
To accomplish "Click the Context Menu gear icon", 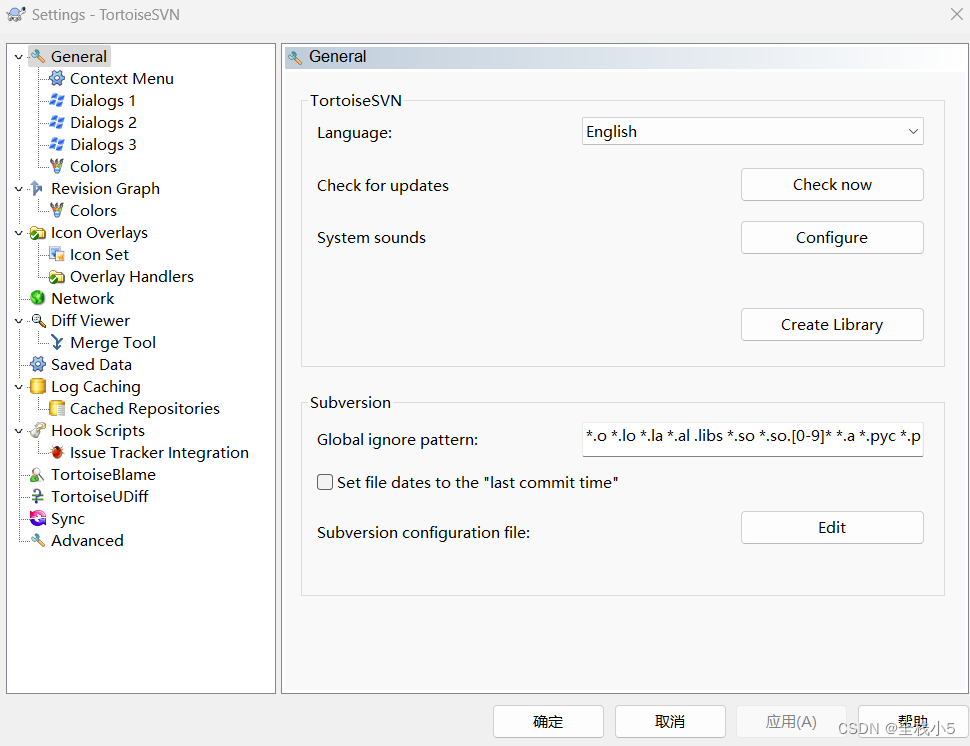I will tap(57, 79).
